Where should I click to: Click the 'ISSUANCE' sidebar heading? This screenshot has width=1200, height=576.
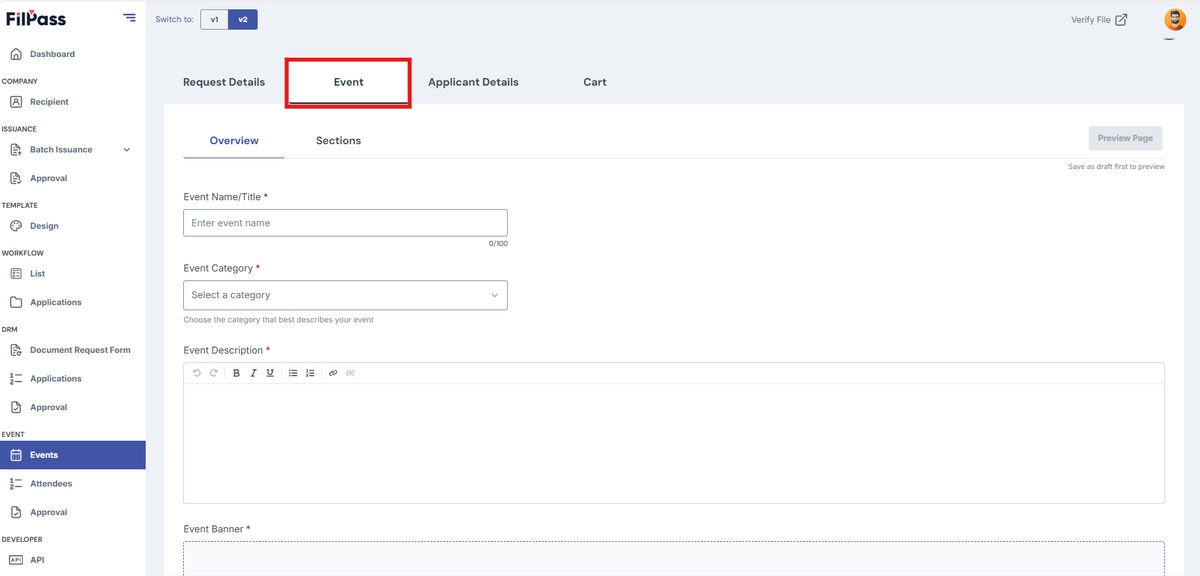(19, 129)
